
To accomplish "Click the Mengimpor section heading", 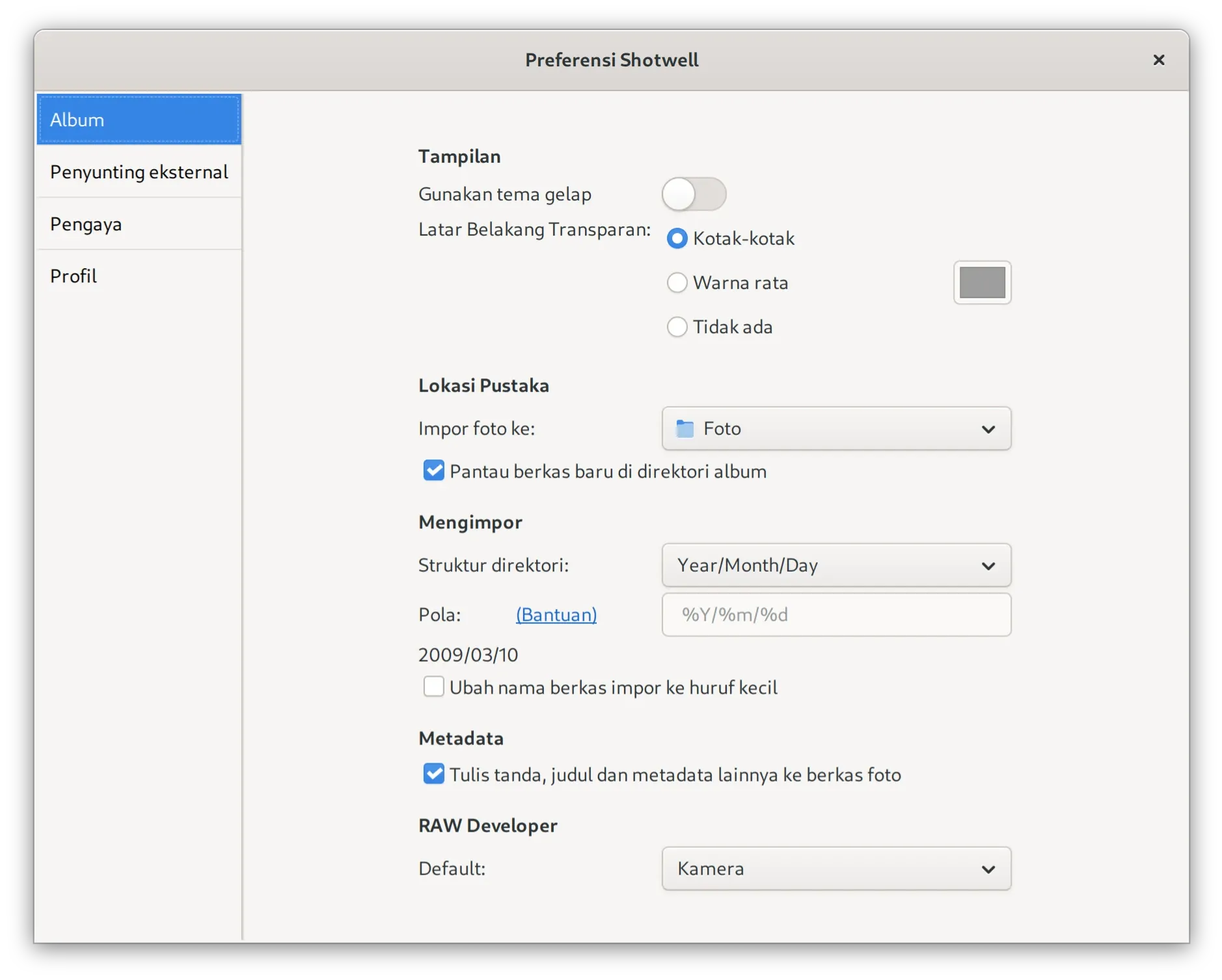I will [x=470, y=522].
